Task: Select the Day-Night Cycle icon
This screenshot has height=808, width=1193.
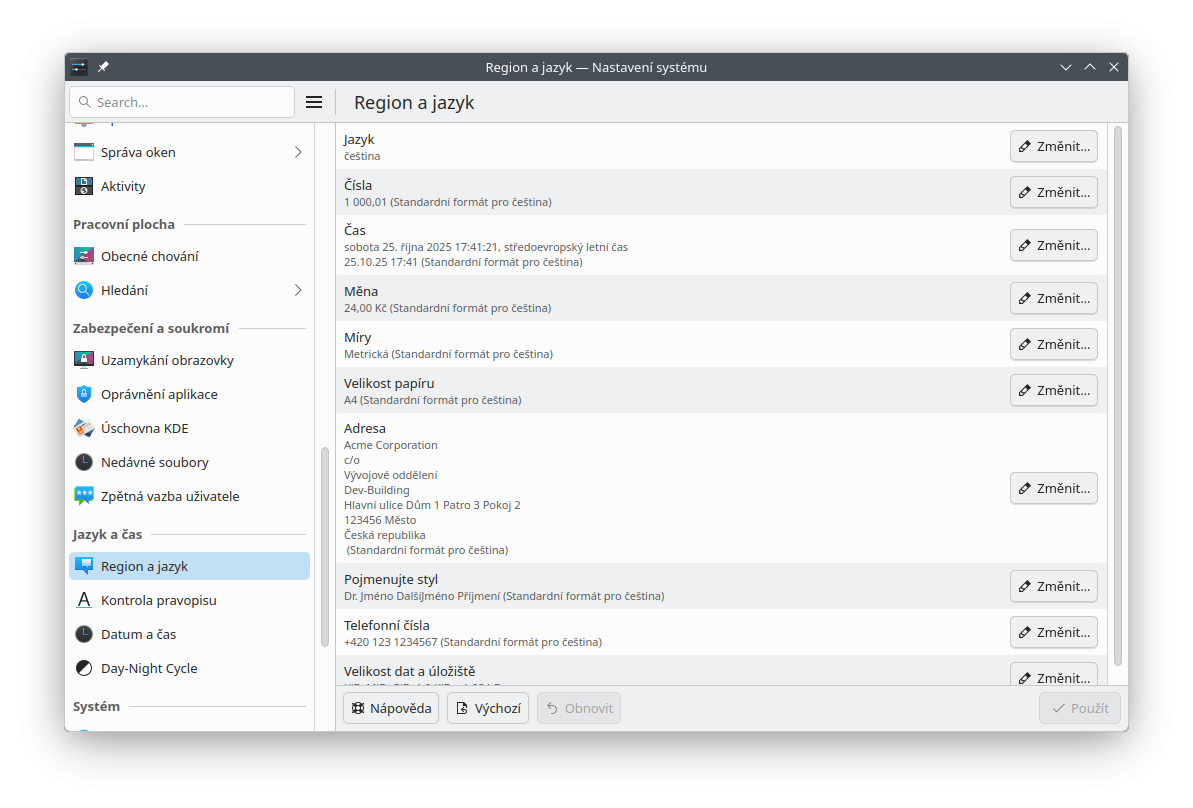Action: (84, 668)
